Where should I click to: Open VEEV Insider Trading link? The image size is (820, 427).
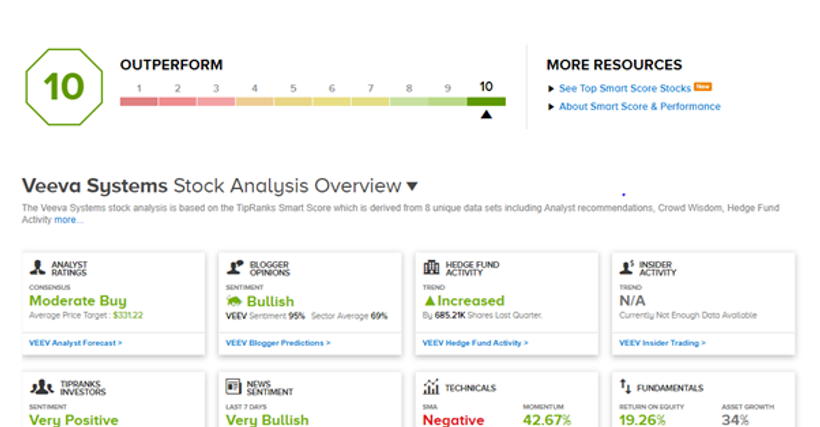[662, 342]
